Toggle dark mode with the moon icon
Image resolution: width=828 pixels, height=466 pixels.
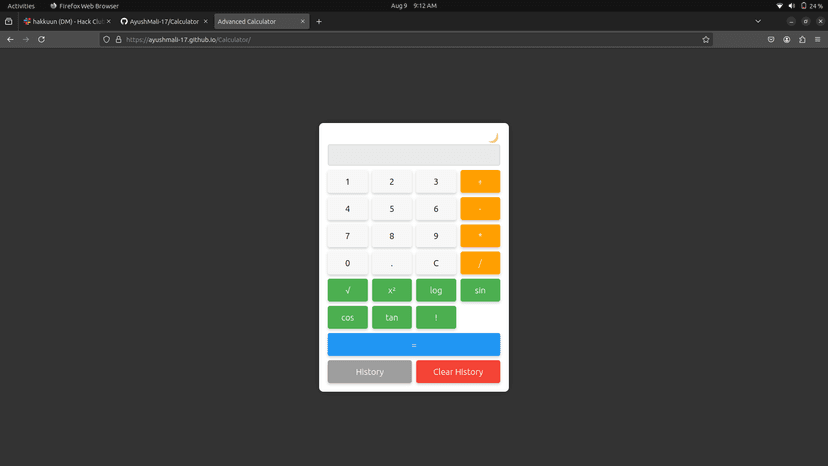pos(493,137)
